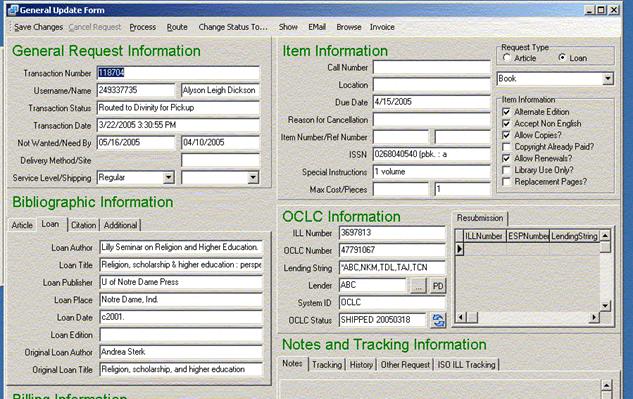Open the Route menu
This screenshot has width=633, height=399.
pyautogui.click(x=177, y=27)
